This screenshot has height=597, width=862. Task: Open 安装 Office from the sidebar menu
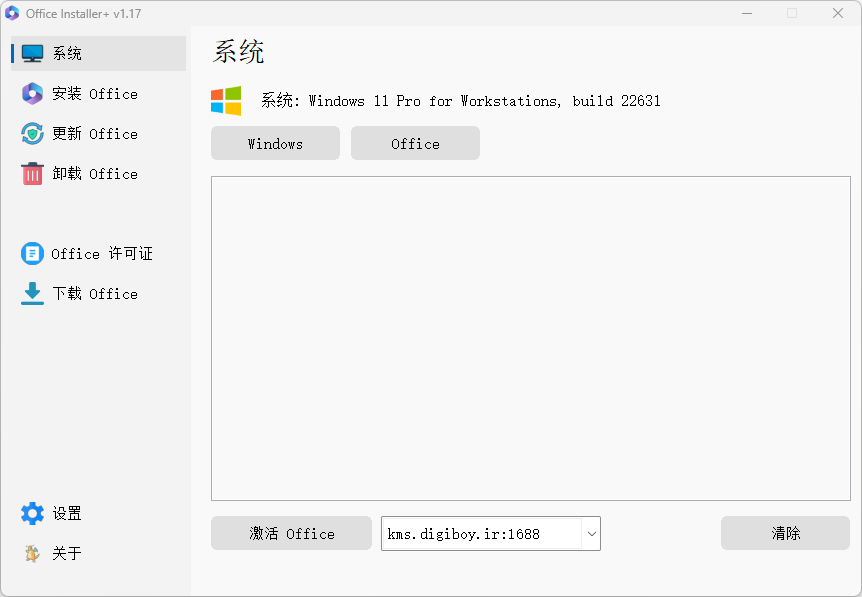(95, 93)
